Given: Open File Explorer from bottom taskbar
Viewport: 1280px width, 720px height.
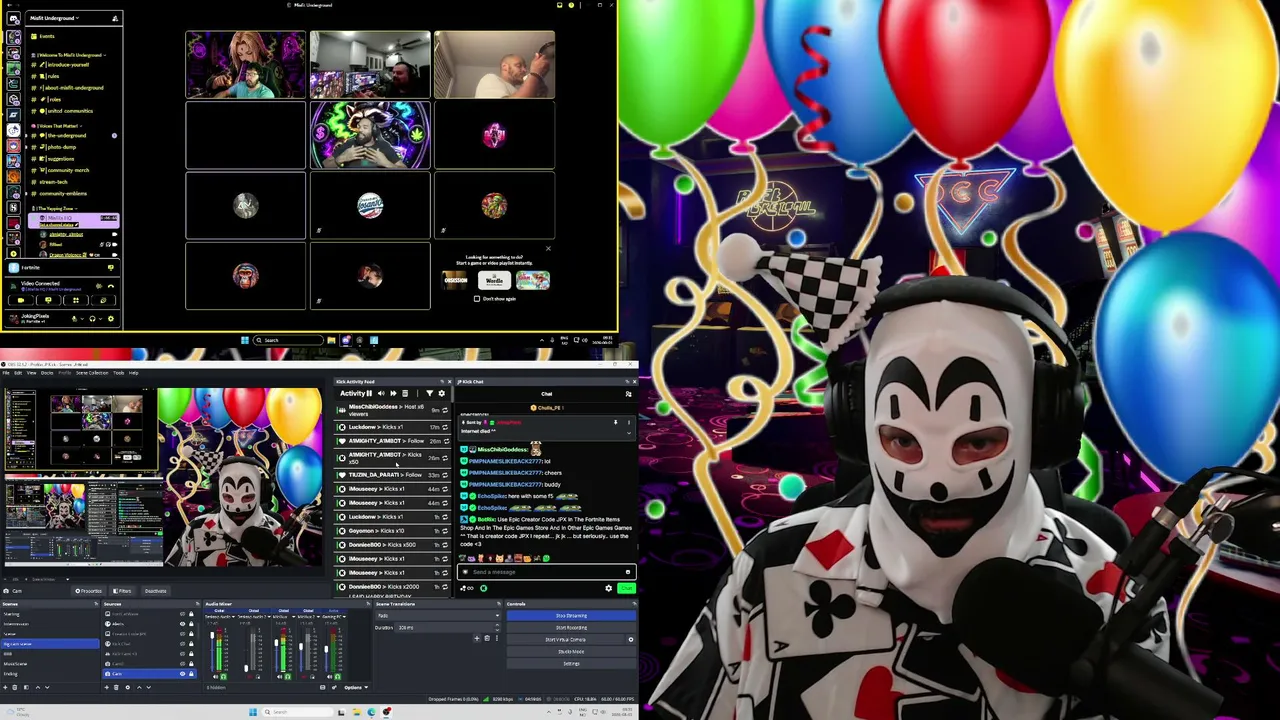Looking at the screenshot, I should point(357,712).
